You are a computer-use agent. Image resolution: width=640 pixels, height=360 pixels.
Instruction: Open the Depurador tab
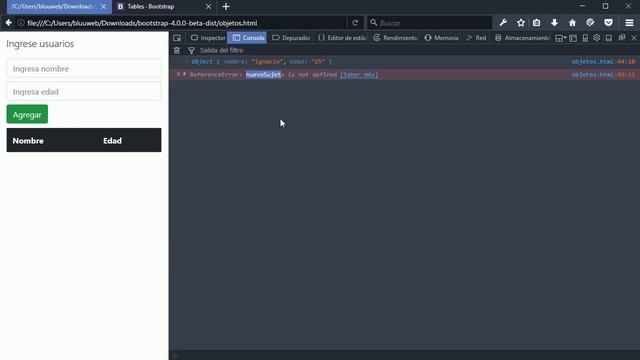pyautogui.click(x=291, y=38)
